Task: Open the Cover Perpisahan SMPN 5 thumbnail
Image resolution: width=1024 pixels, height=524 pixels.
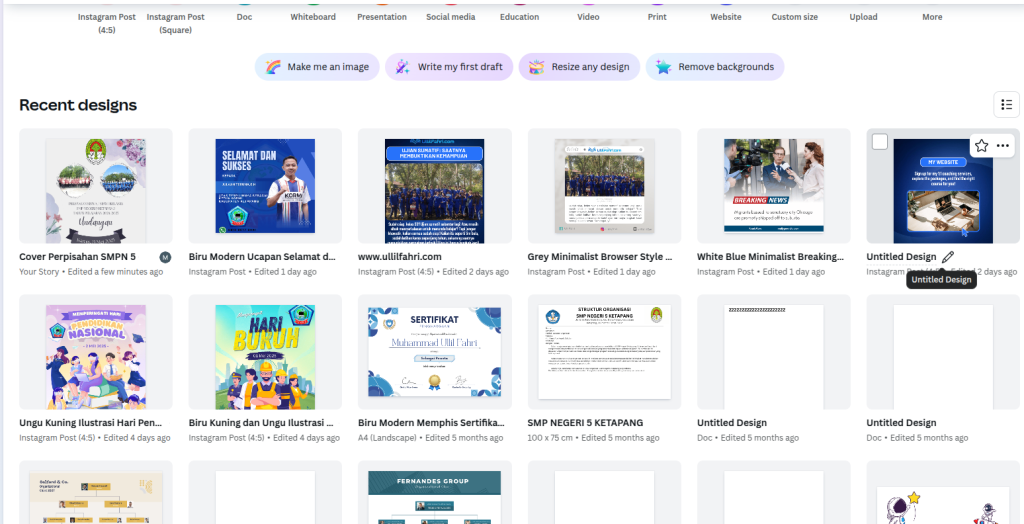Action: (x=95, y=186)
